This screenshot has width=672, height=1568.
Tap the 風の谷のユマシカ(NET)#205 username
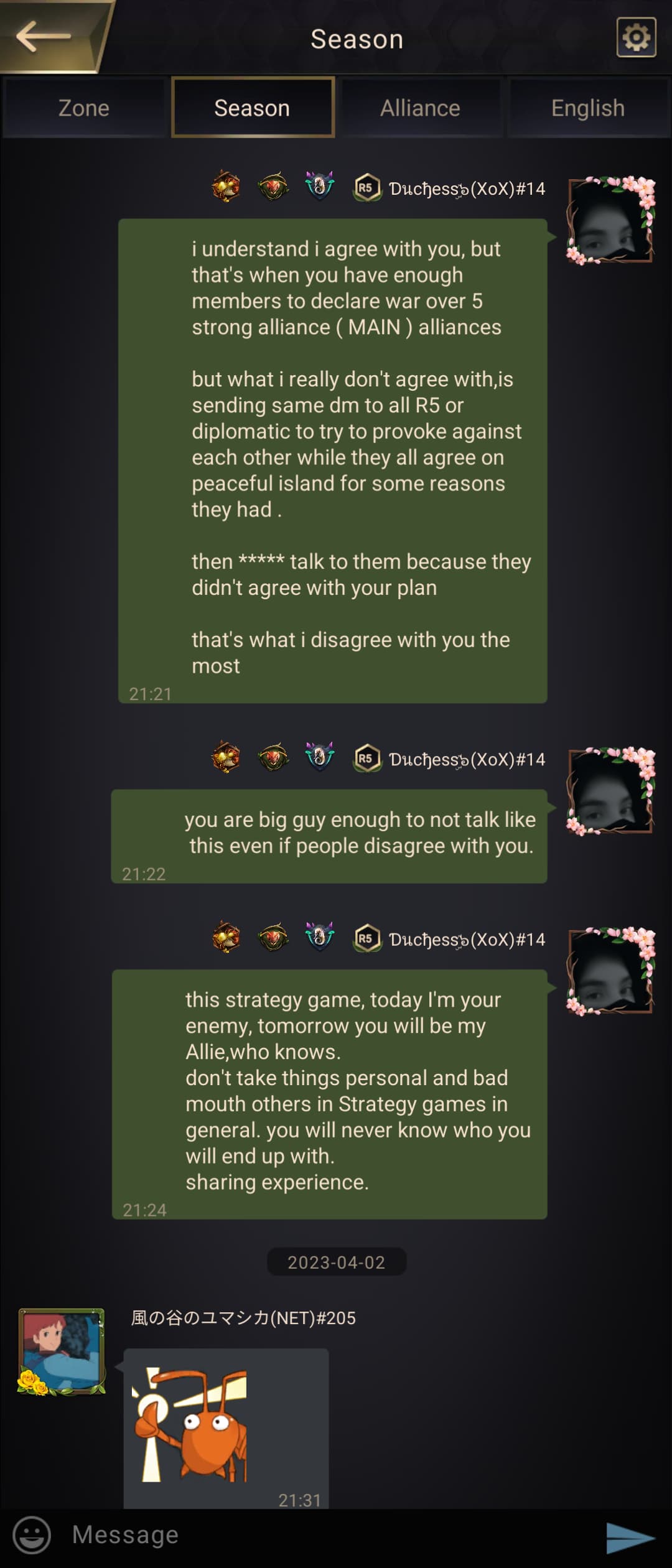point(243,1317)
